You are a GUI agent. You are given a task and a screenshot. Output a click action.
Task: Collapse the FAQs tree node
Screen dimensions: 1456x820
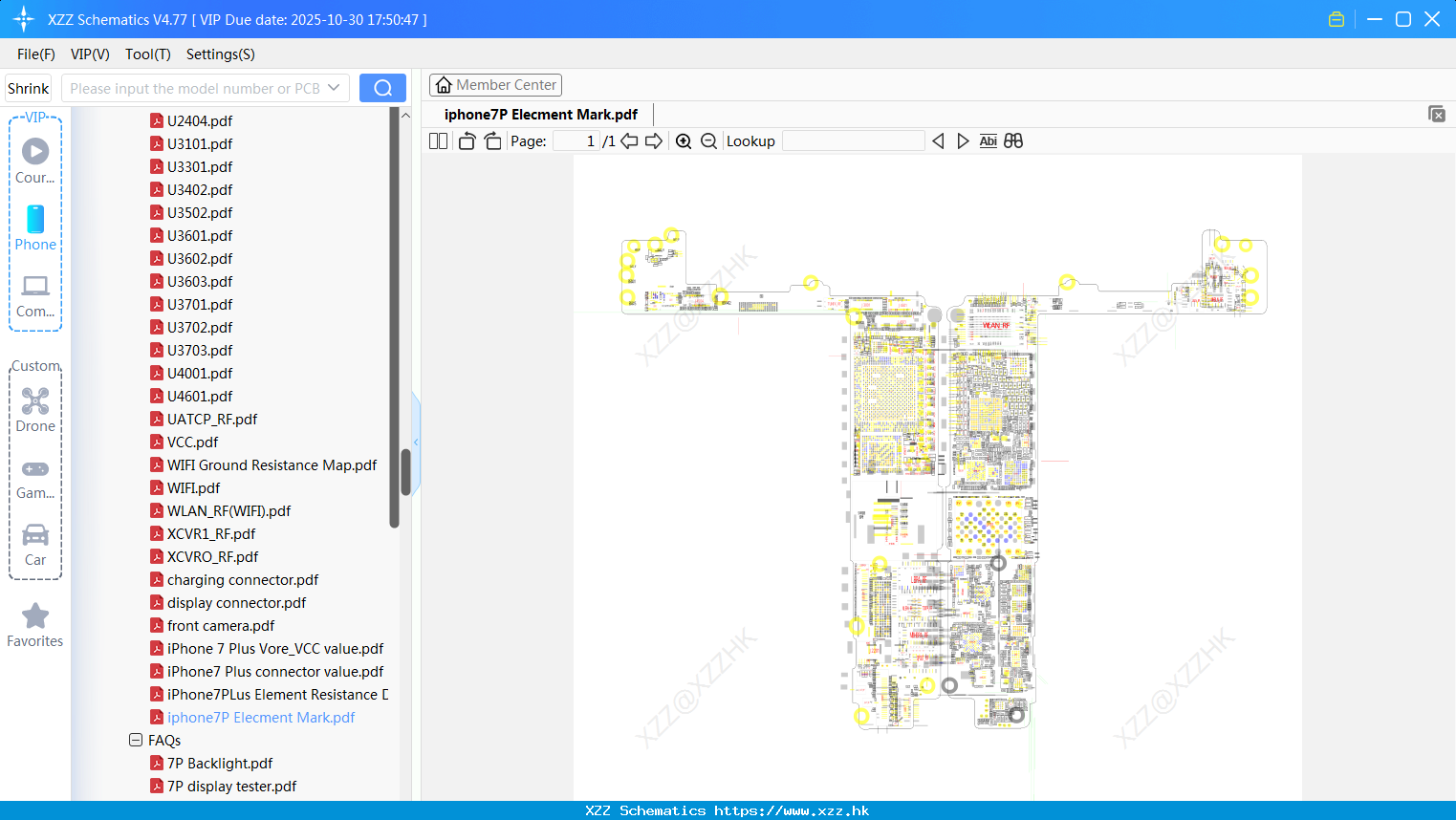pyautogui.click(x=136, y=740)
